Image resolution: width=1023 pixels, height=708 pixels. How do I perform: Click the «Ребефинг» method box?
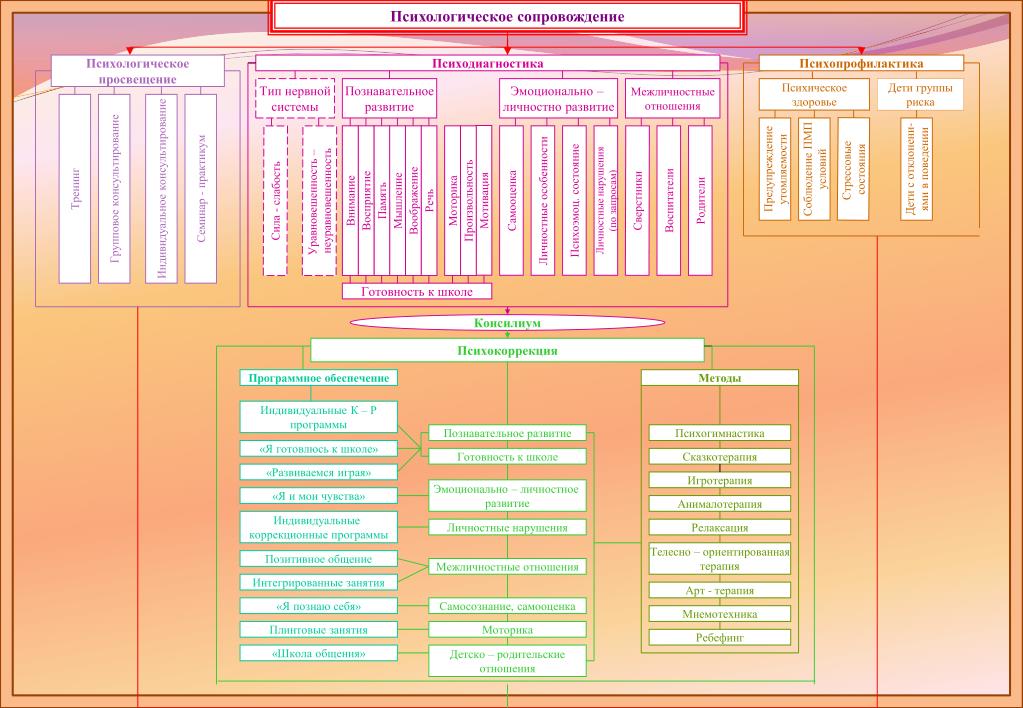click(720, 638)
